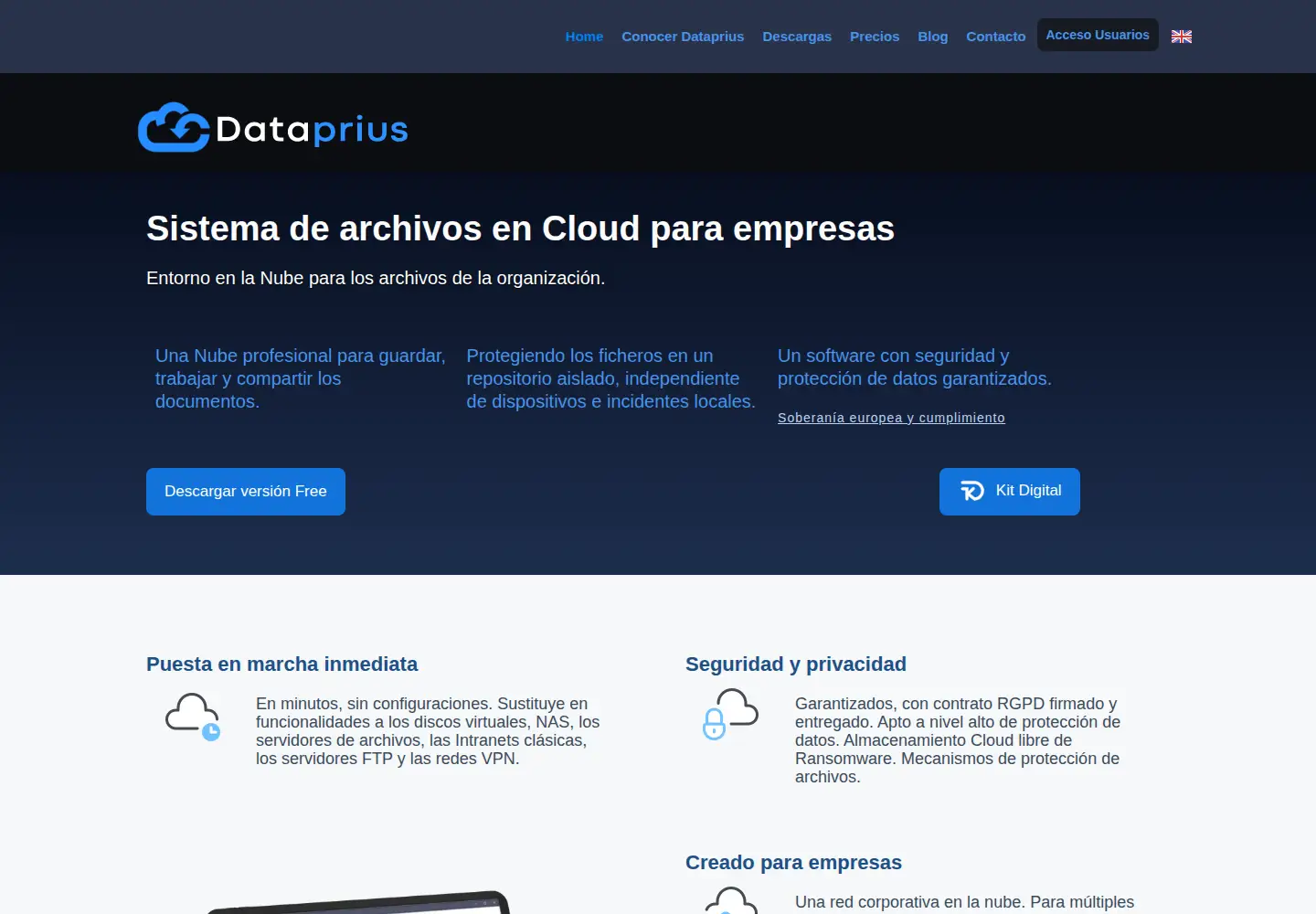Click the cloud with padlock icon
The width and height of the screenshot is (1316, 914).
coord(730,714)
